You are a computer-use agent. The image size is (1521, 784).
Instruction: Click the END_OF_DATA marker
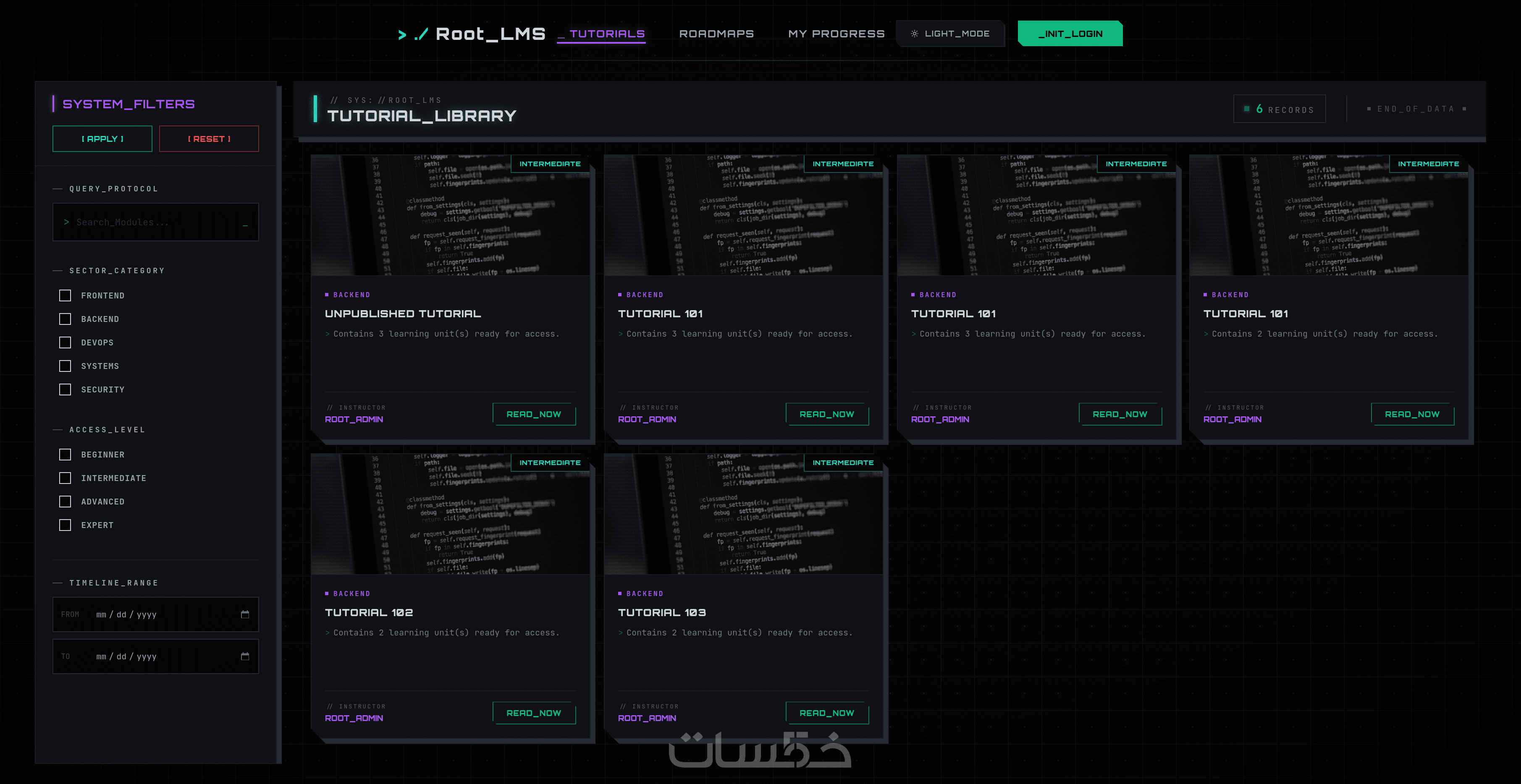coord(1416,109)
